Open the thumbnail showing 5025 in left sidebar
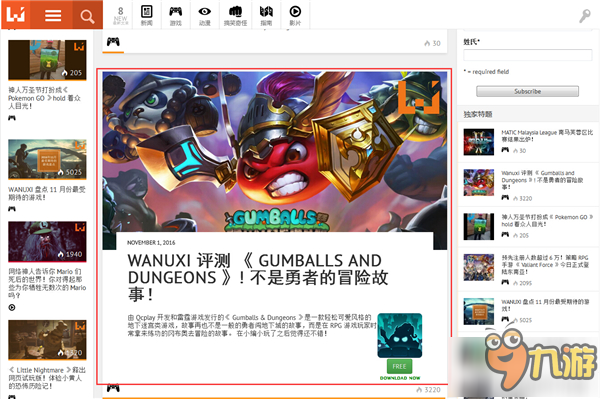Image resolution: width=600 pixels, height=399 pixels. pos(47,159)
